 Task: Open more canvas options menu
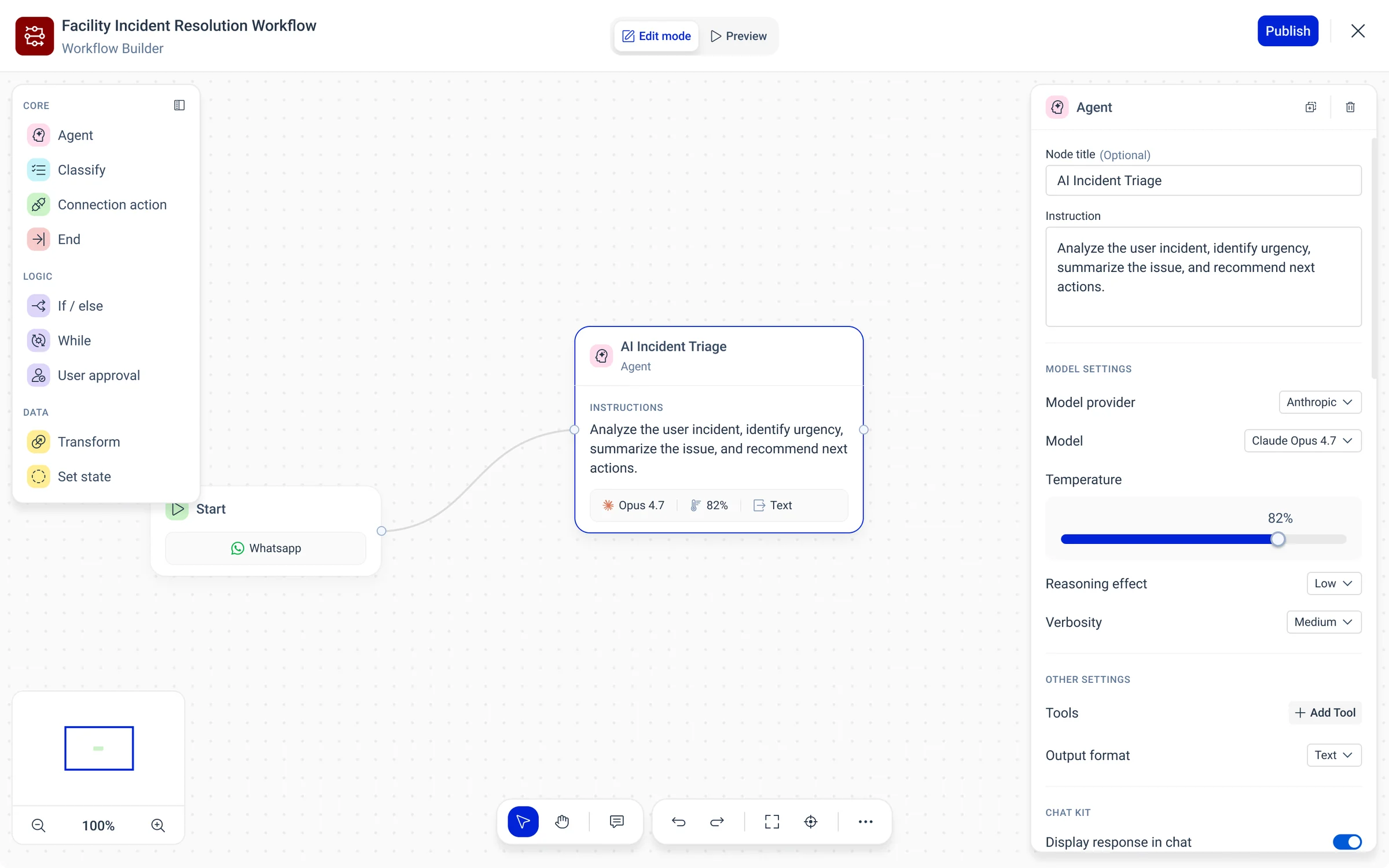[x=865, y=821]
